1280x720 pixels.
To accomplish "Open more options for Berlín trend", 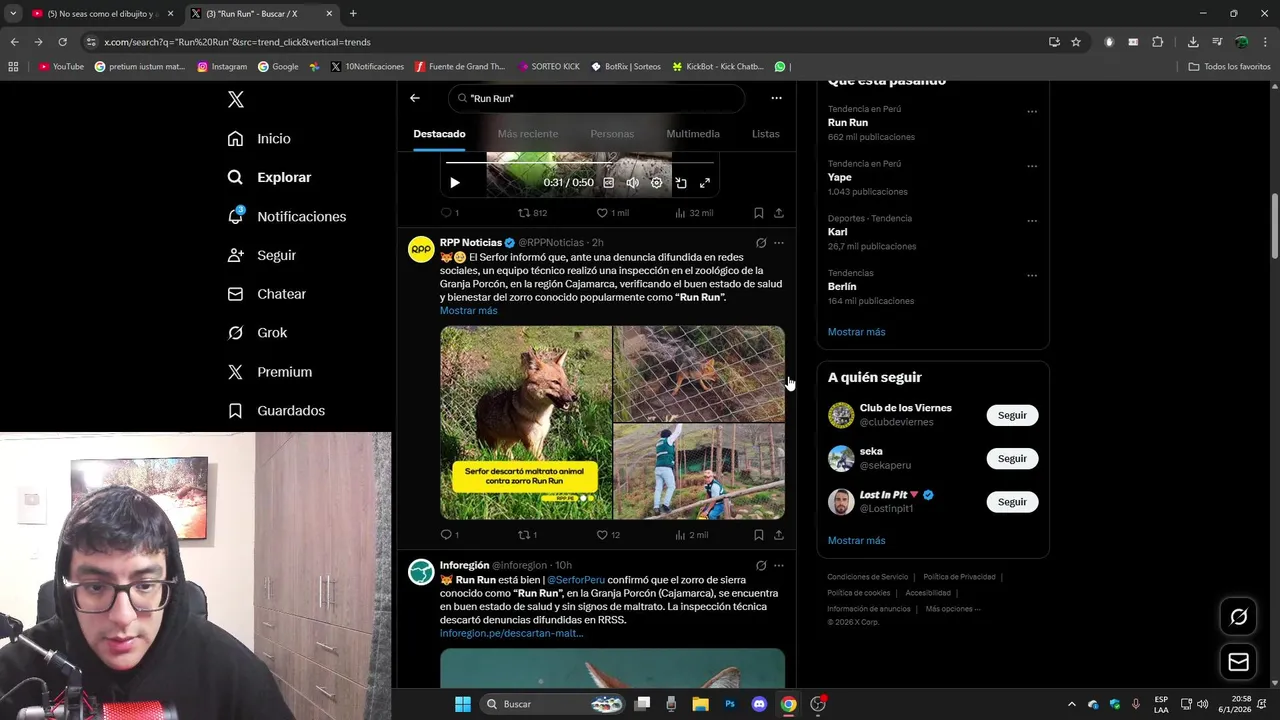I will [1032, 276].
